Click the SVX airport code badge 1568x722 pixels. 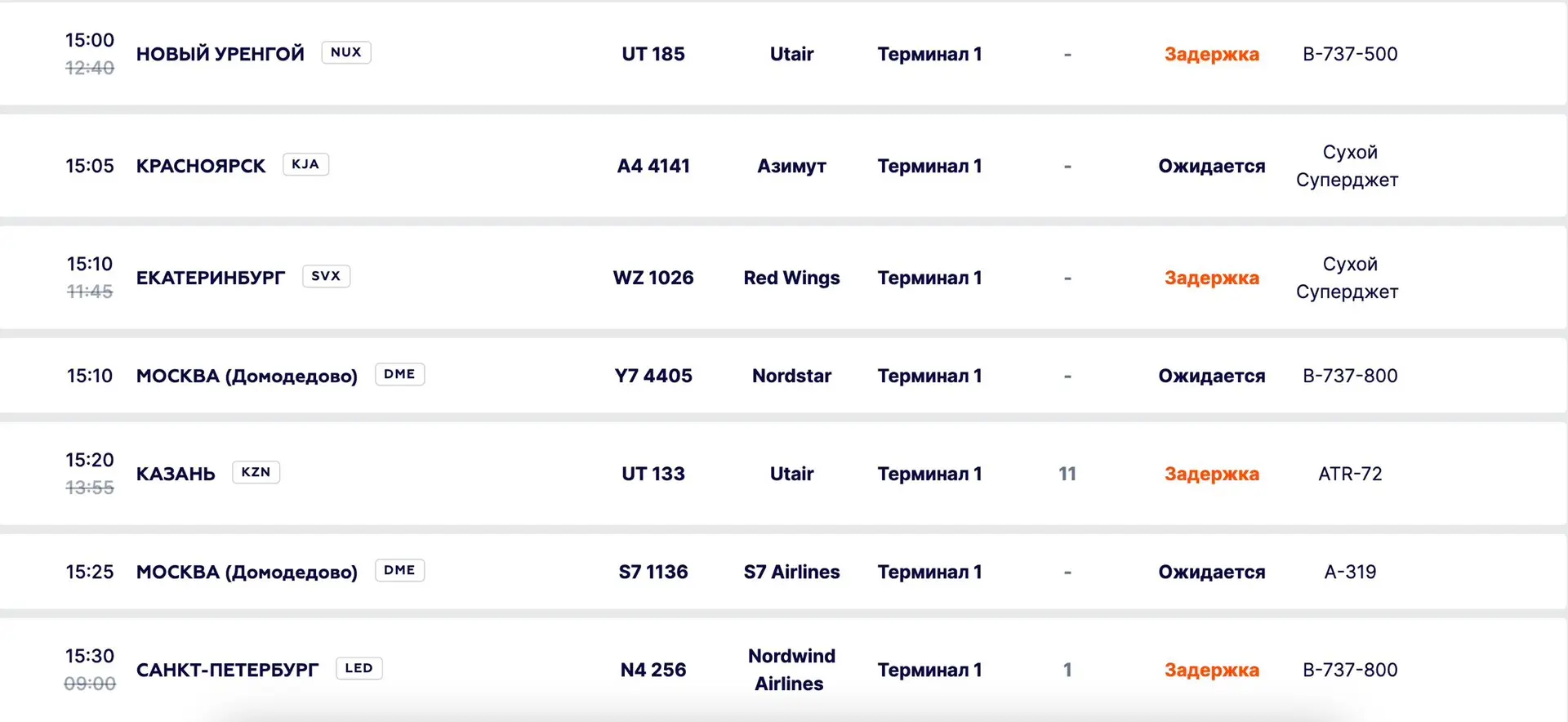[326, 276]
